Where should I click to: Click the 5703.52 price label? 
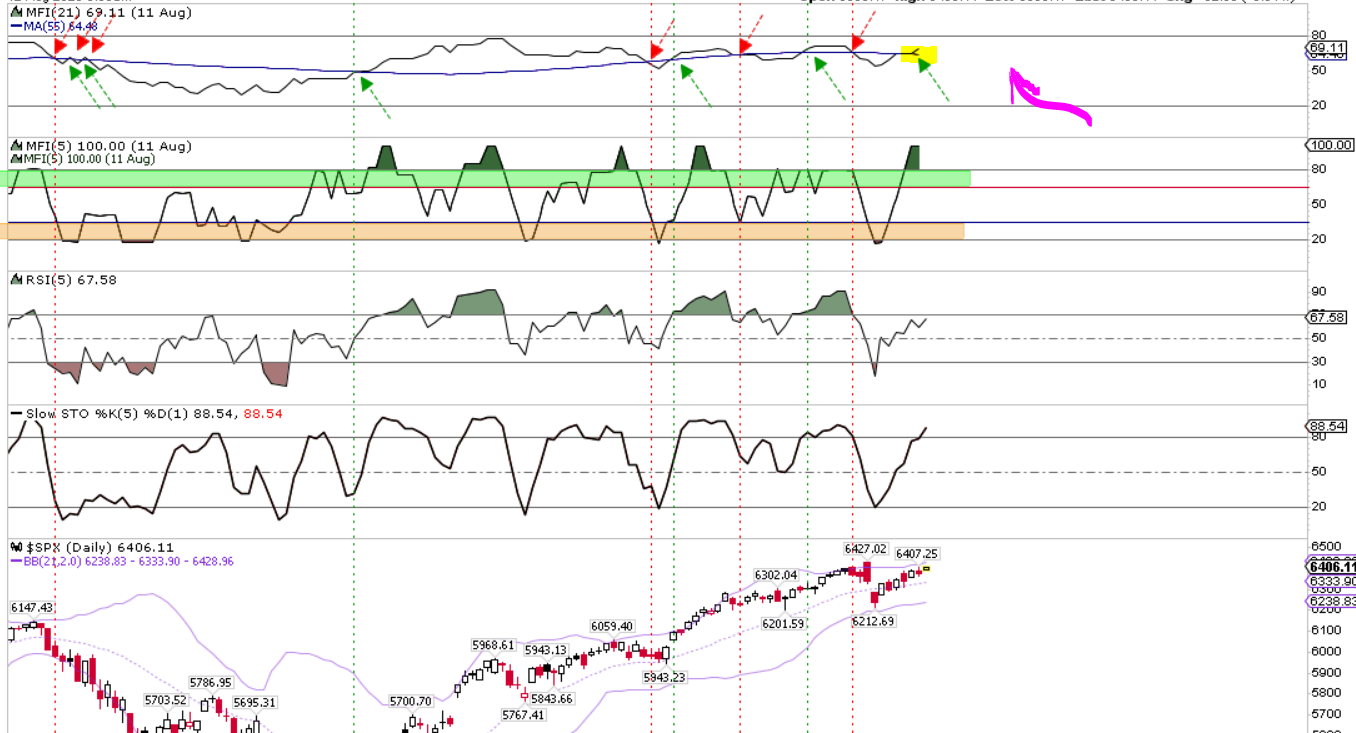pyautogui.click(x=166, y=700)
